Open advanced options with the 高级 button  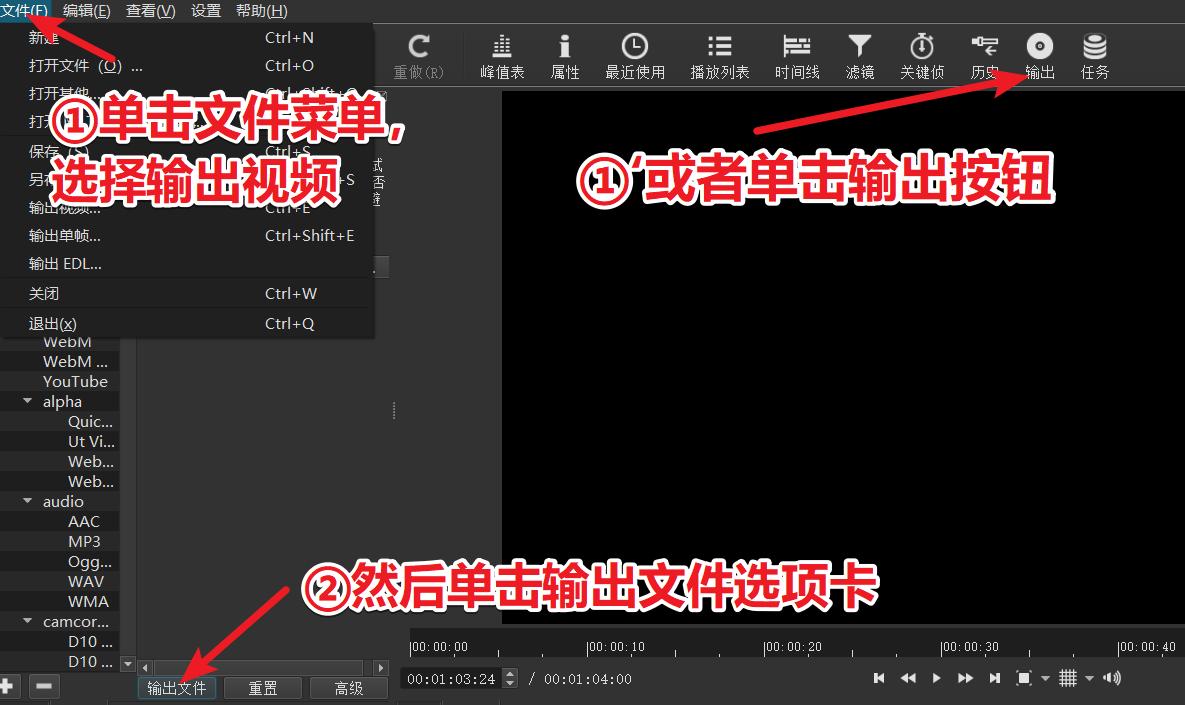pos(348,687)
